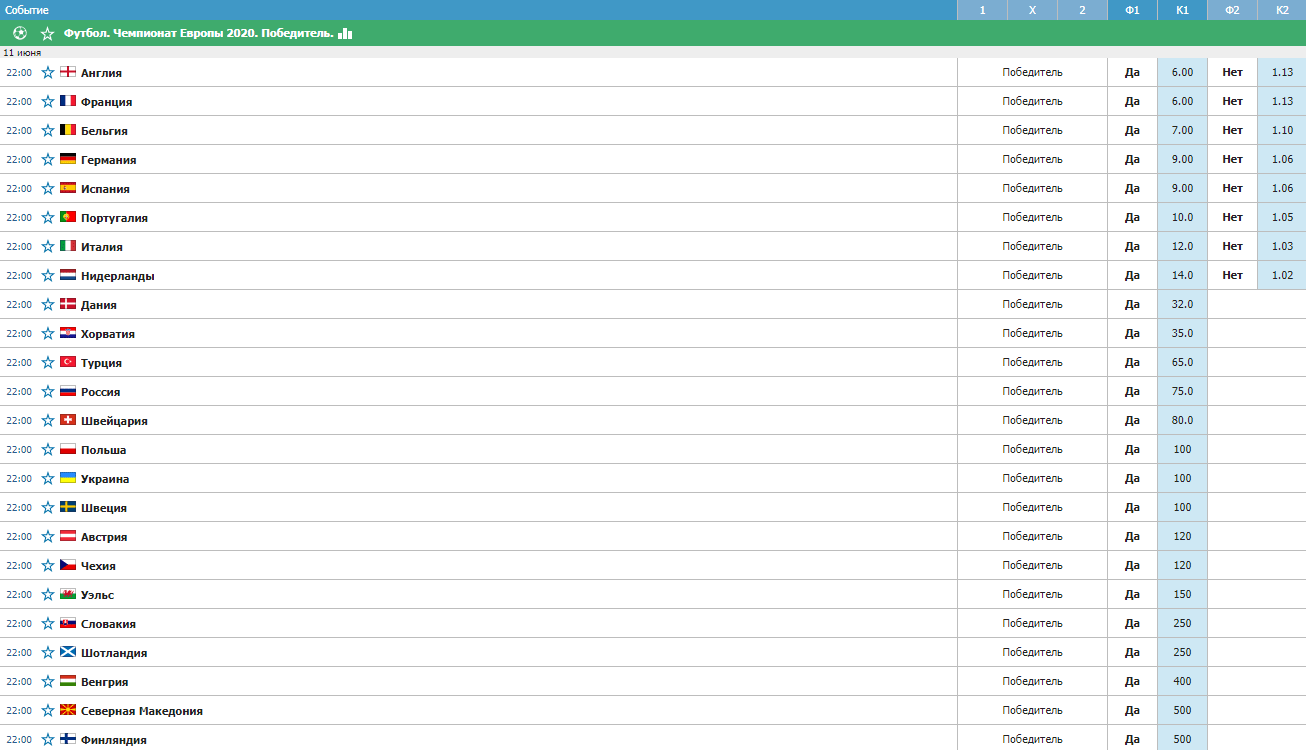Click the Scotland flag icon

tap(68, 652)
